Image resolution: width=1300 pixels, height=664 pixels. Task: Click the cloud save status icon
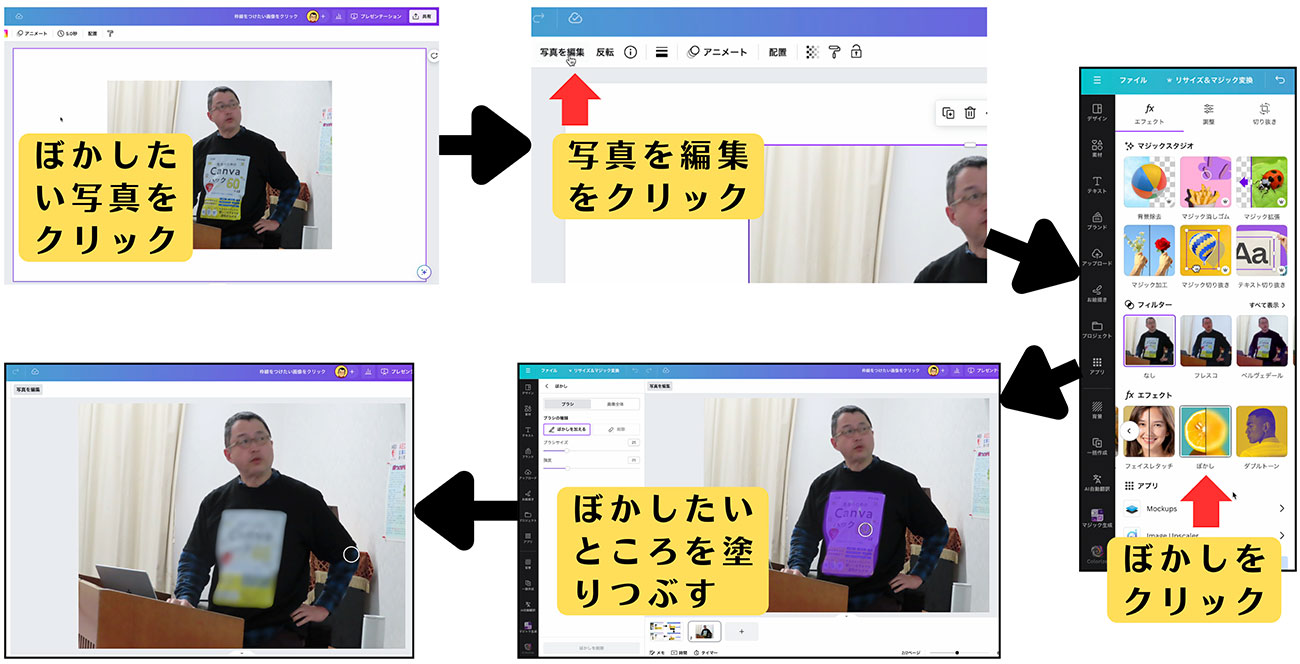coord(575,18)
